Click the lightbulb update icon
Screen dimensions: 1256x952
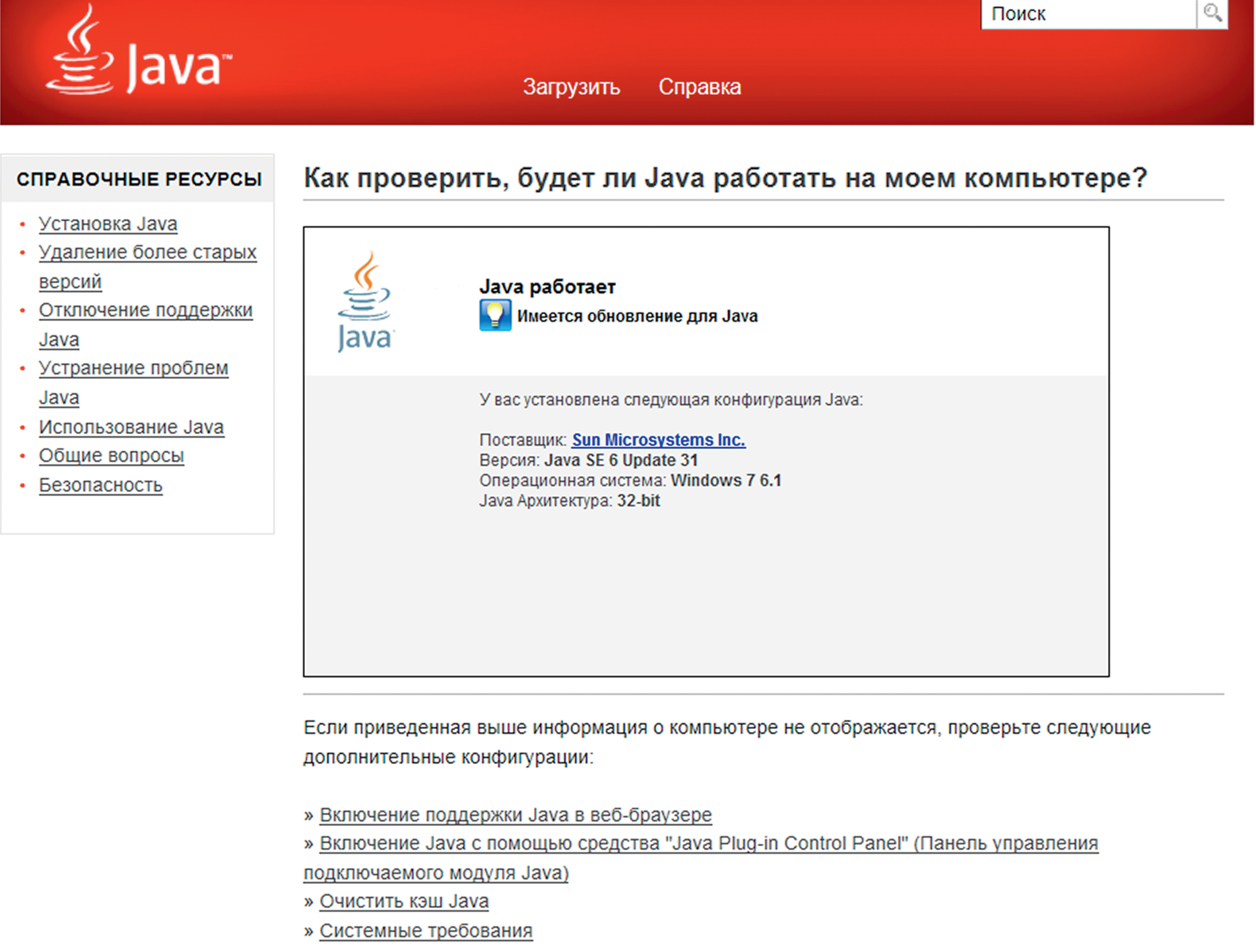[495, 315]
